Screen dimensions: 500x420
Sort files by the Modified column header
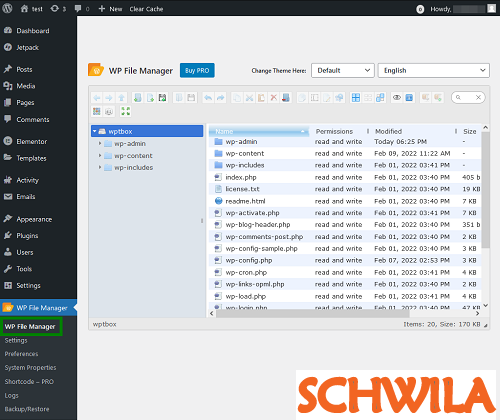click(388, 131)
